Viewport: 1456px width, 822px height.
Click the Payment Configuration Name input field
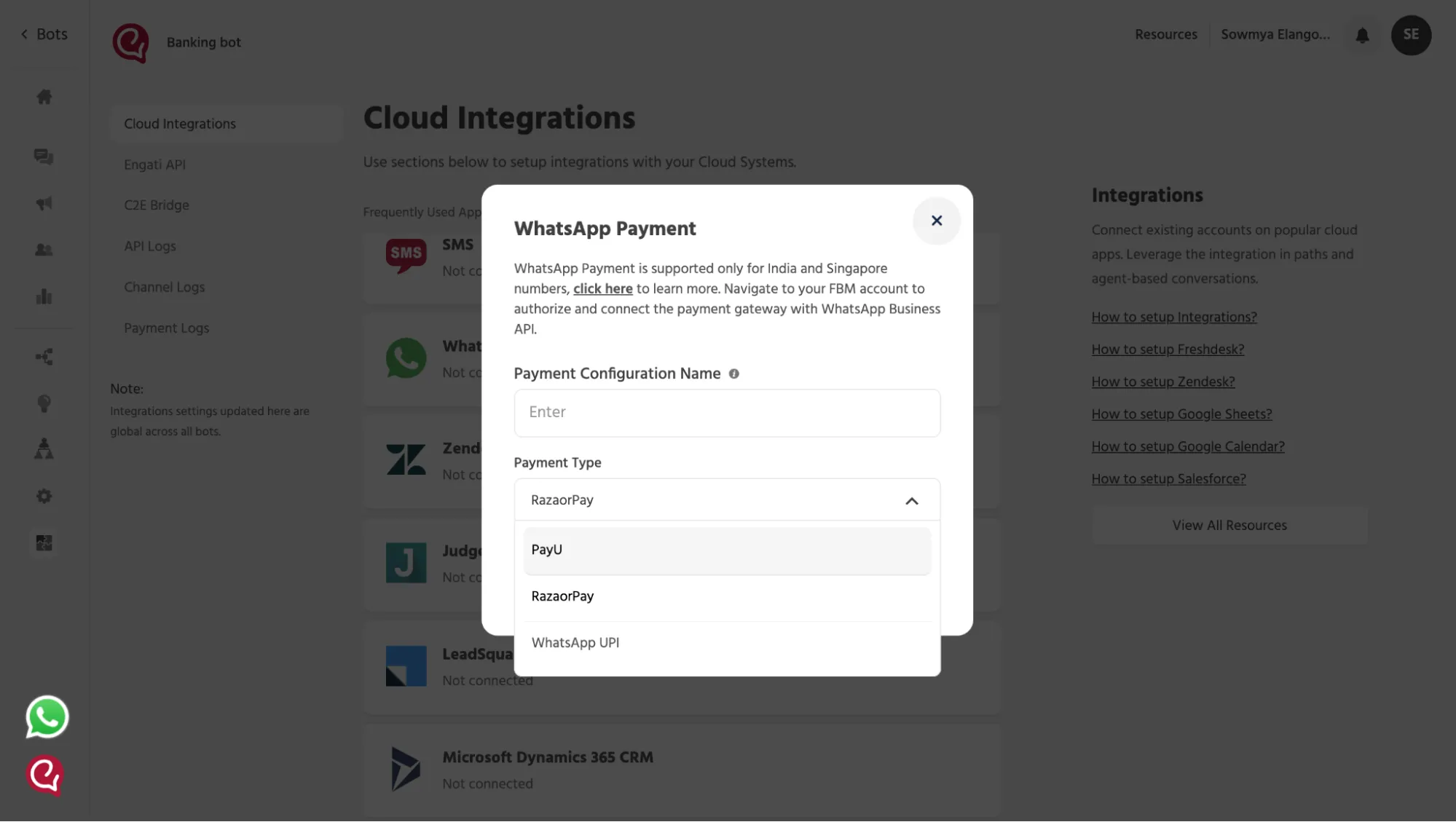[x=727, y=413]
